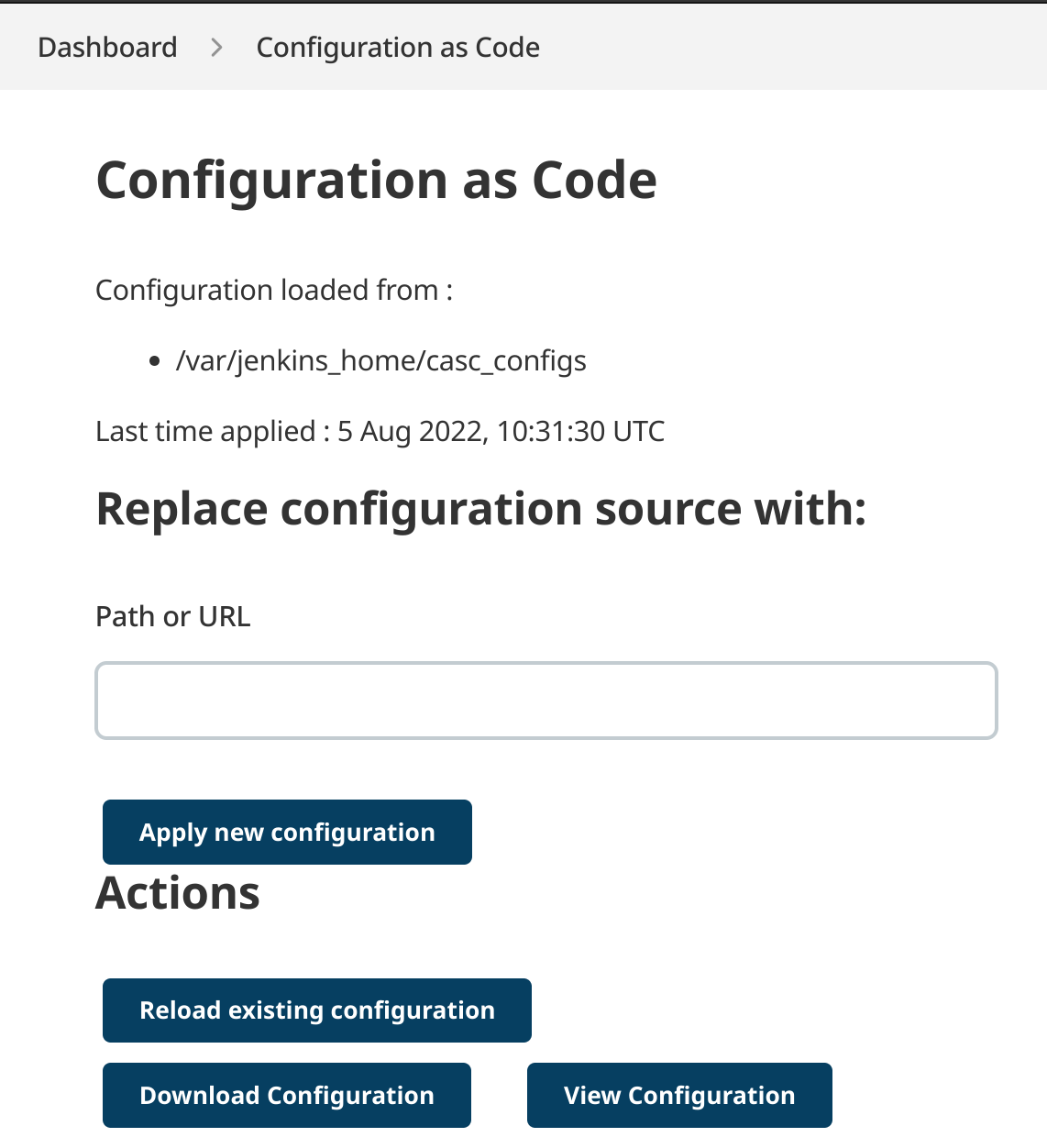The width and height of the screenshot is (1047, 1148).
Task: Focus the Path or URL input field
Action: coord(546,701)
